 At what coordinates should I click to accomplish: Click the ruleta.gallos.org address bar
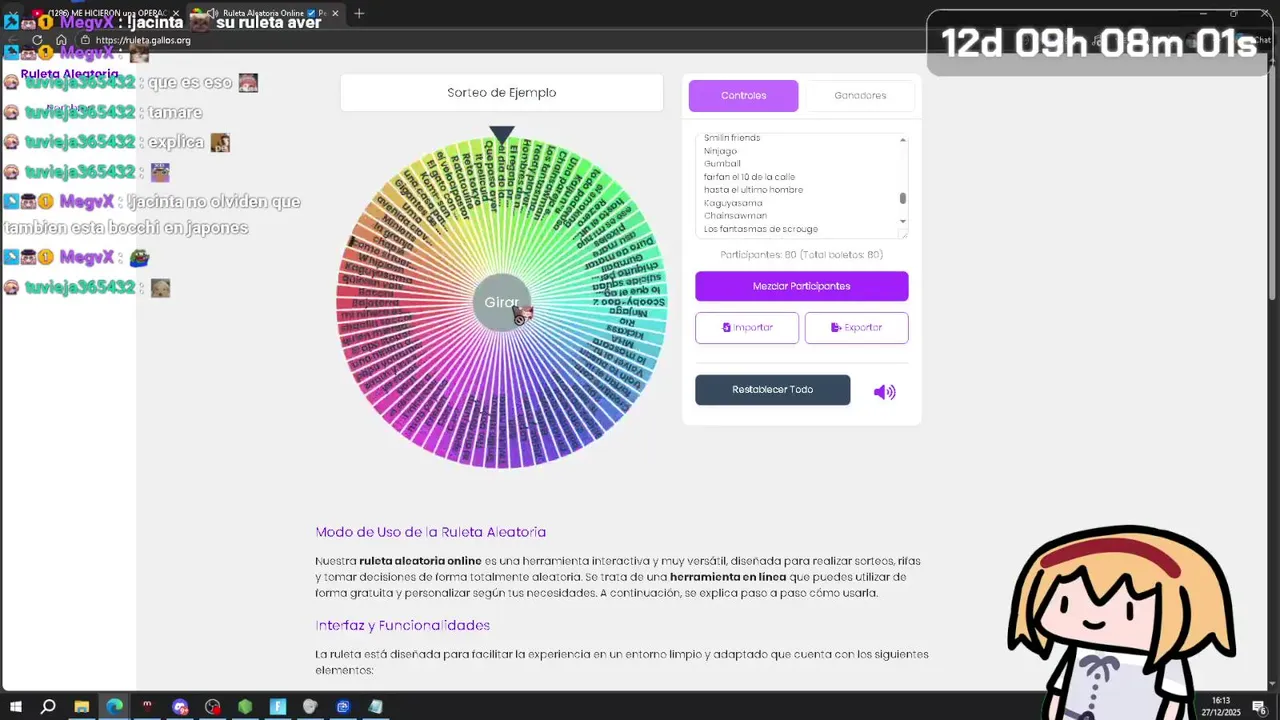pos(143,40)
